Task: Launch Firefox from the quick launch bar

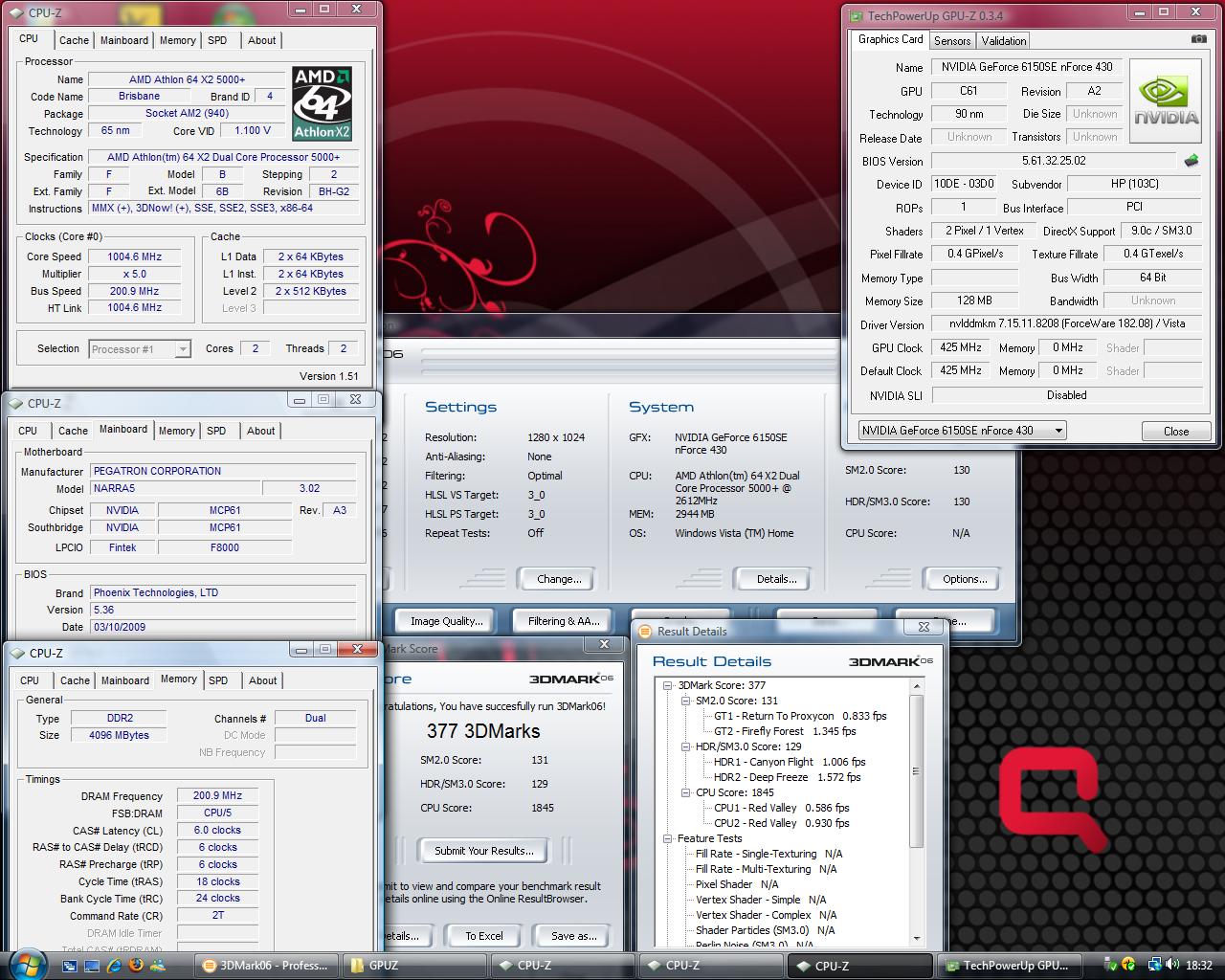Action: coord(135,965)
